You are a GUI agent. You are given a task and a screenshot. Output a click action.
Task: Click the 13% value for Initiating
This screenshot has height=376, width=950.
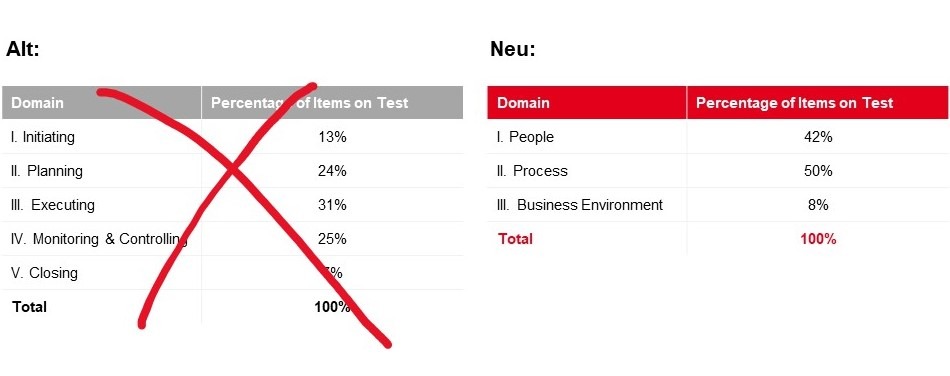click(332, 137)
